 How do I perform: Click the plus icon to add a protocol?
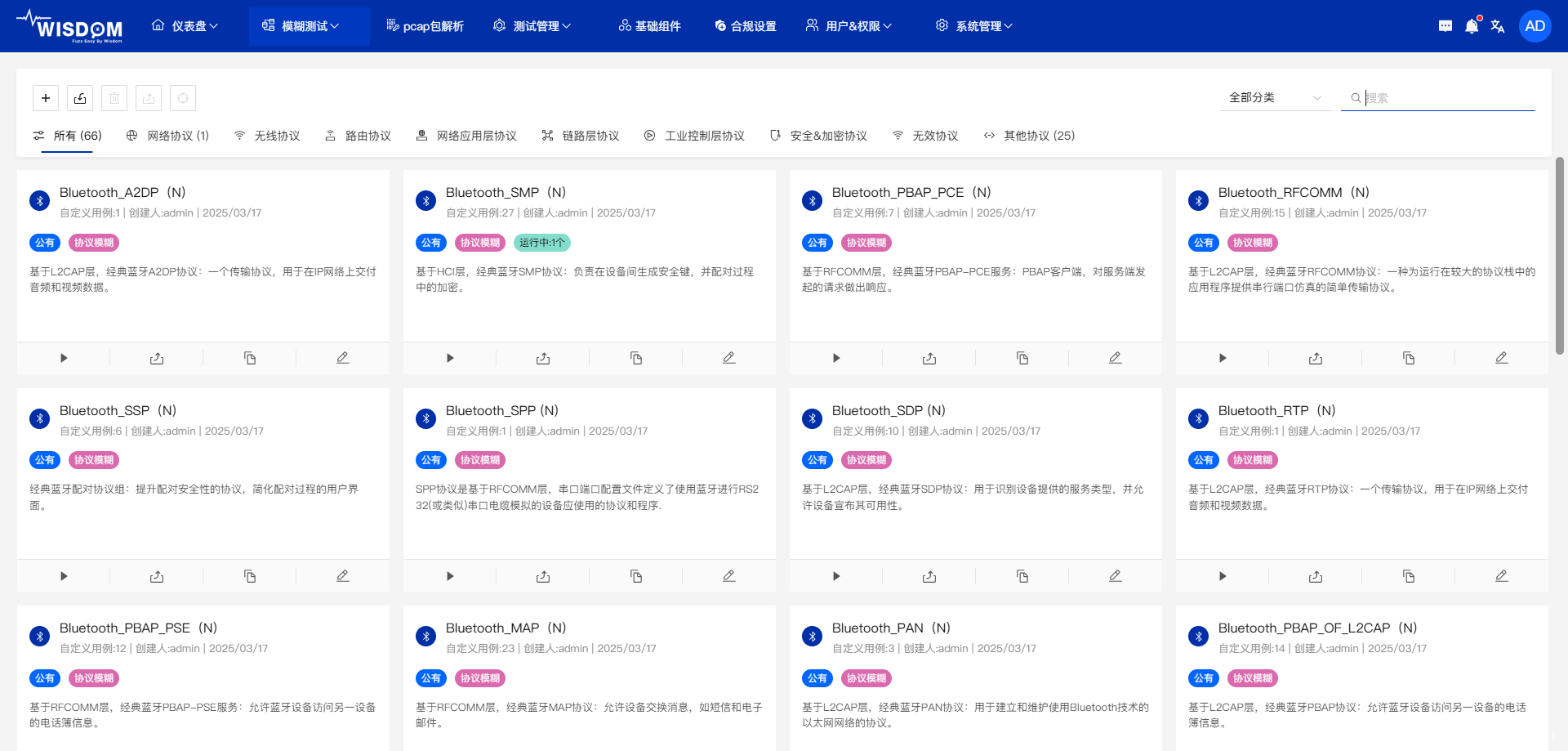46,98
